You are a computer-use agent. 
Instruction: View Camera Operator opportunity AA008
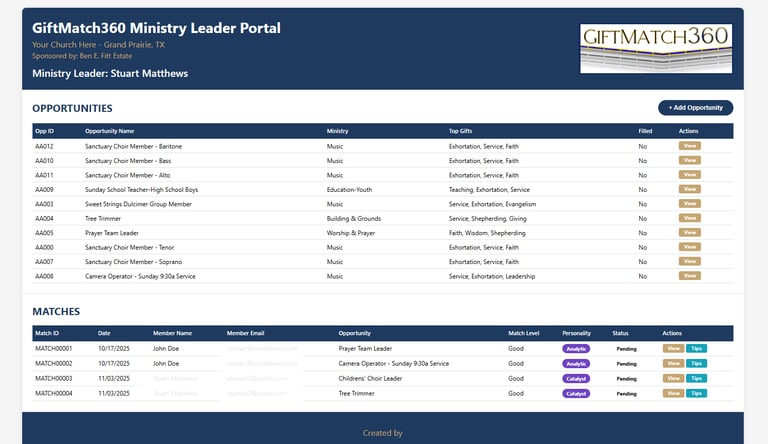coord(690,276)
